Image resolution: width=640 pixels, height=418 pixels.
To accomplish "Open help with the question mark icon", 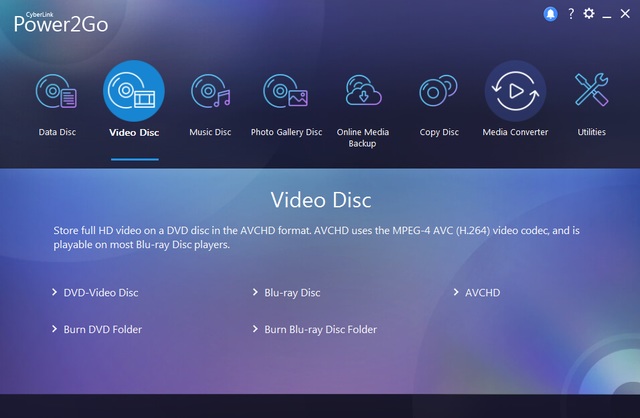I will point(571,14).
